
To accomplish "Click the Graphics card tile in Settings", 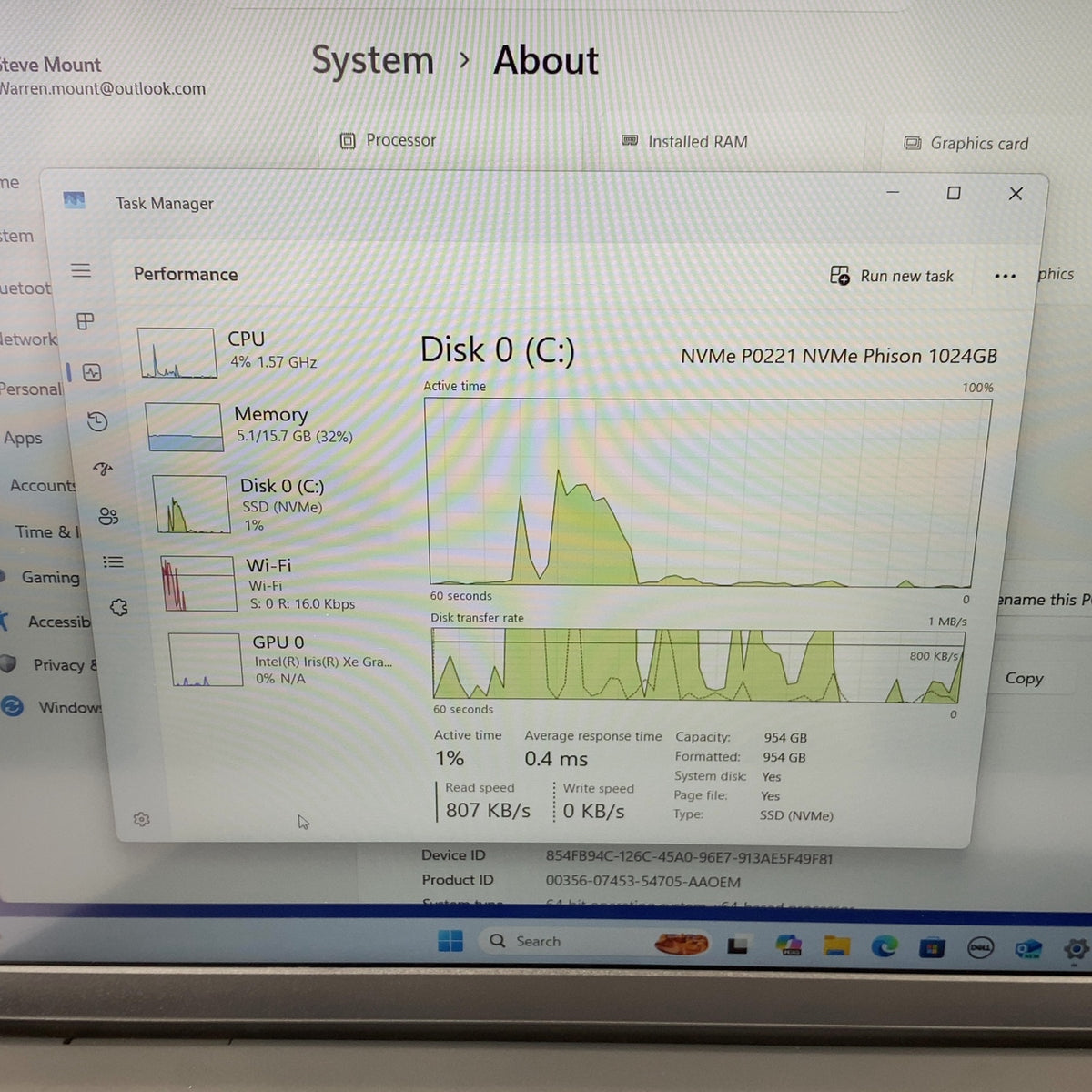I will click(966, 143).
